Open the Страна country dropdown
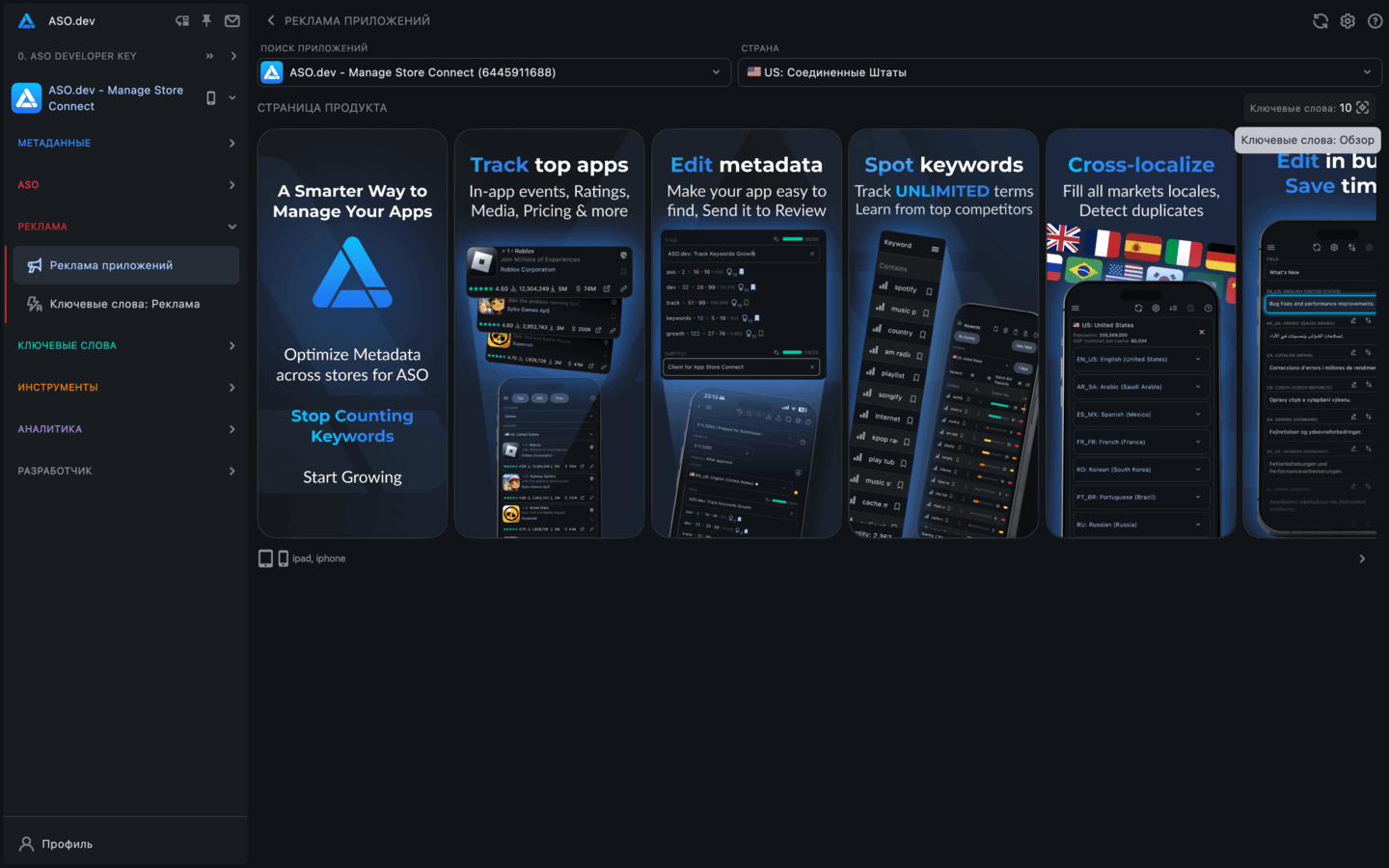 click(1059, 72)
